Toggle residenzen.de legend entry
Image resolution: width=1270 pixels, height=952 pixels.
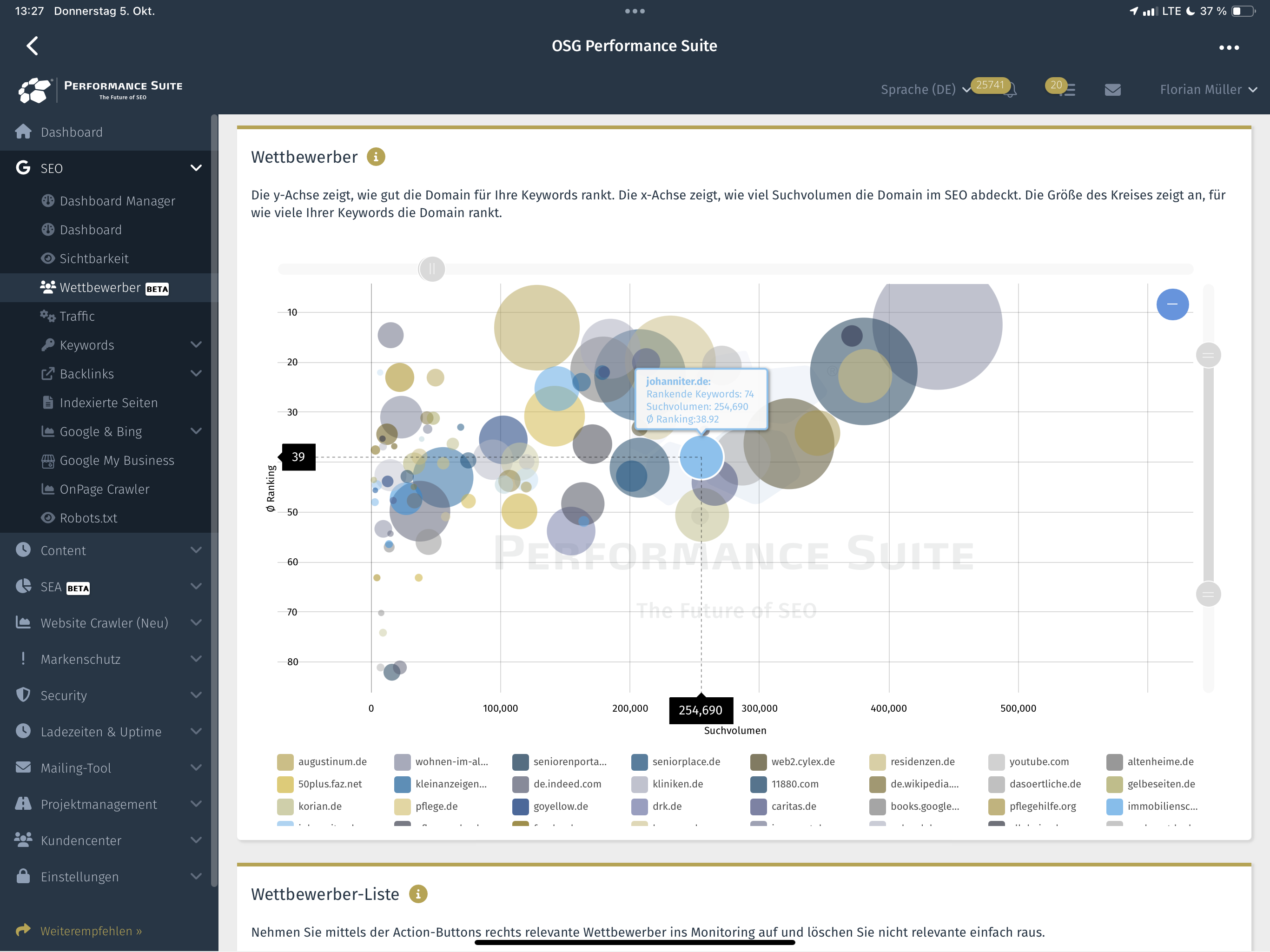[x=913, y=761]
